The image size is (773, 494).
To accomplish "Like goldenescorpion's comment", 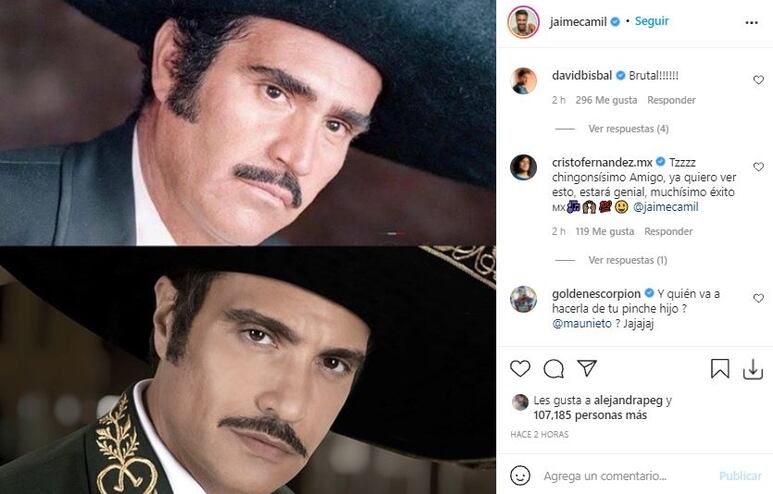I will [x=758, y=298].
